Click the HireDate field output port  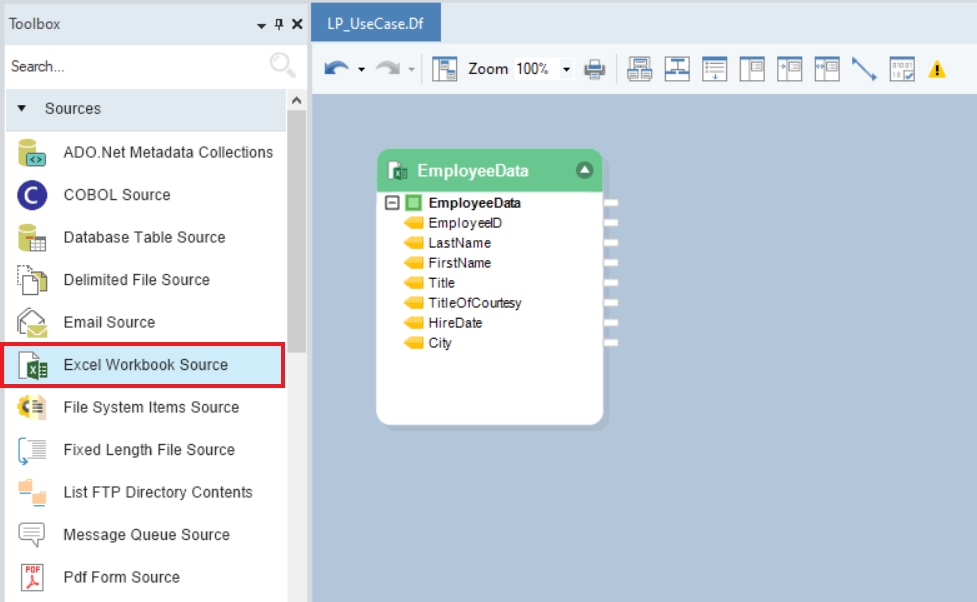pyautogui.click(x=611, y=323)
